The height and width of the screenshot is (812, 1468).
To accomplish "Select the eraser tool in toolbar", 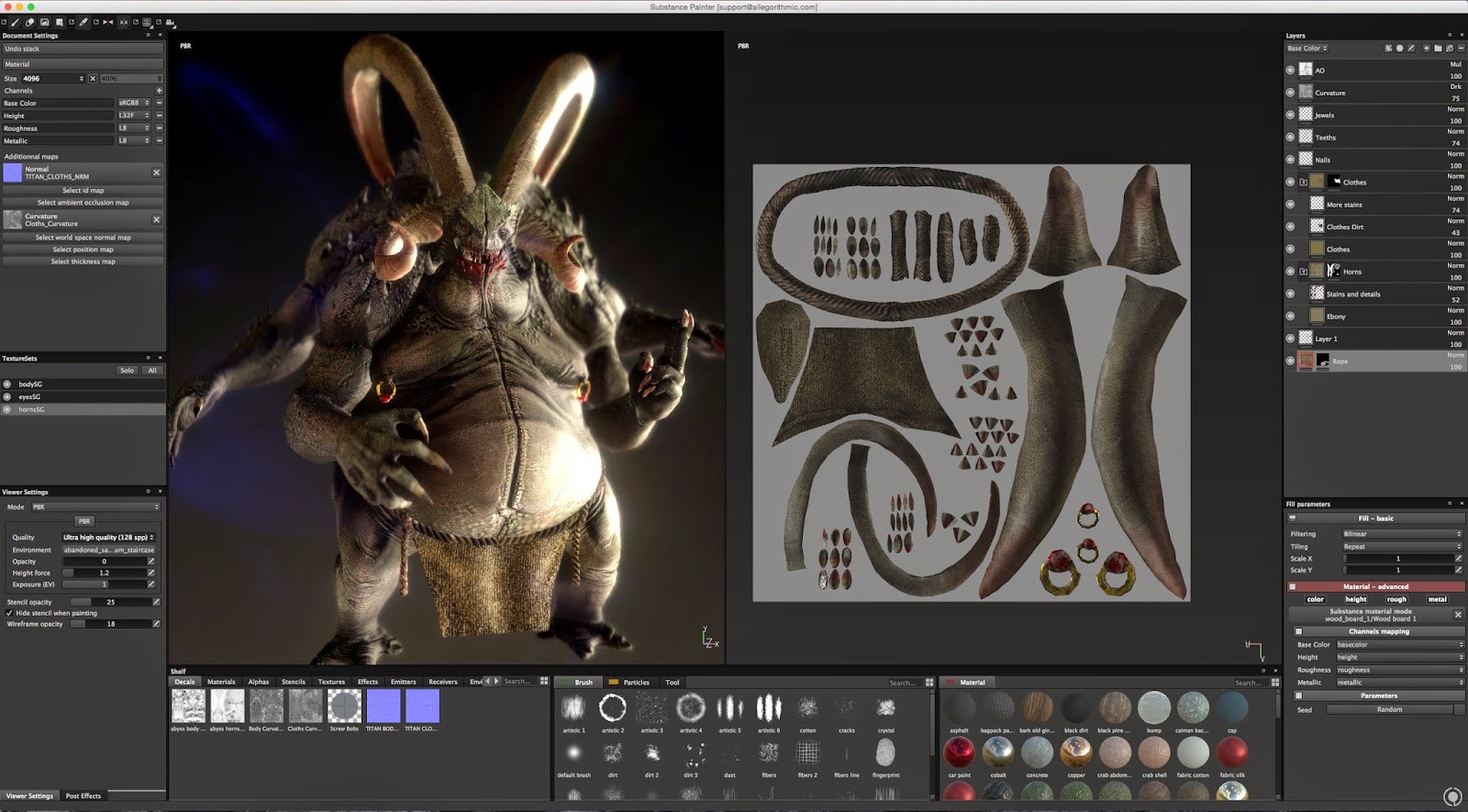I will tap(29, 22).
